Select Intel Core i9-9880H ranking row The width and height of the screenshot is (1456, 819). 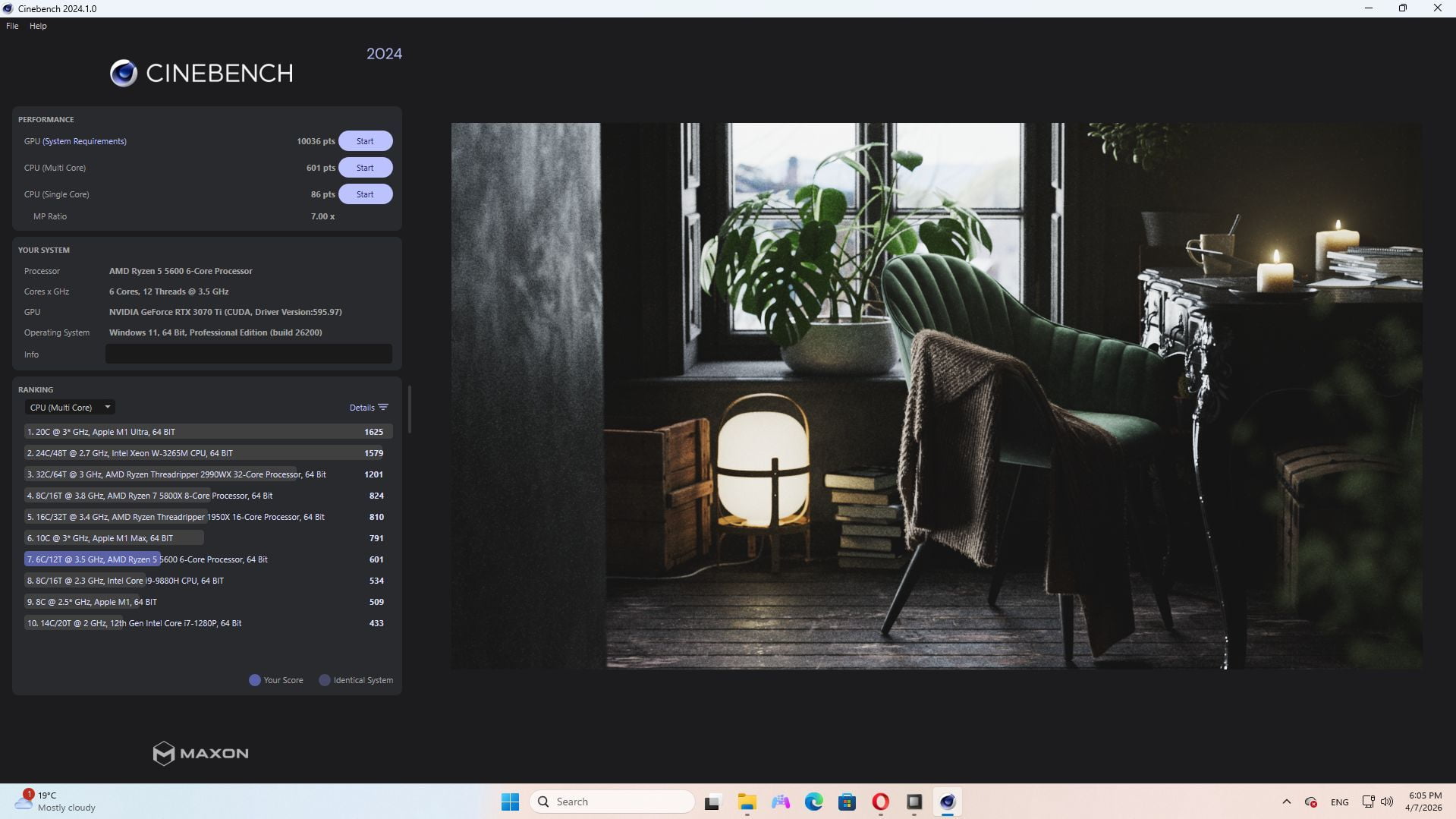pos(208,581)
